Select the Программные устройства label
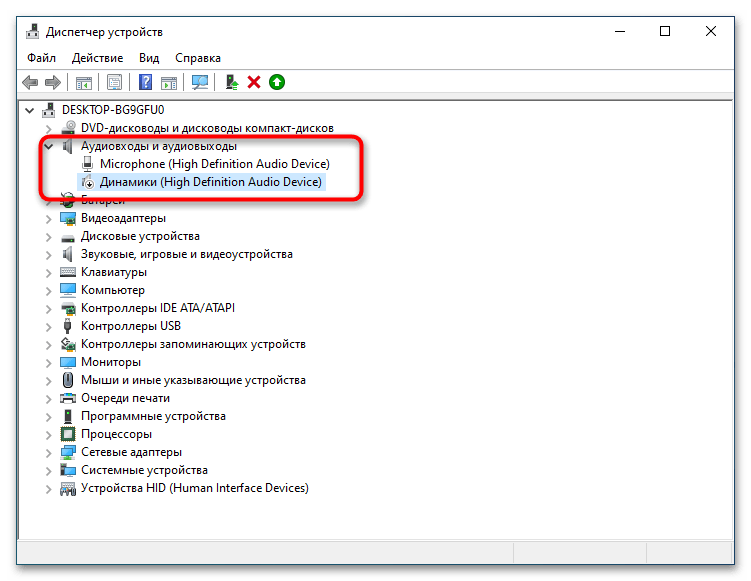This screenshot has height=581, width=751. coord(153,416)
